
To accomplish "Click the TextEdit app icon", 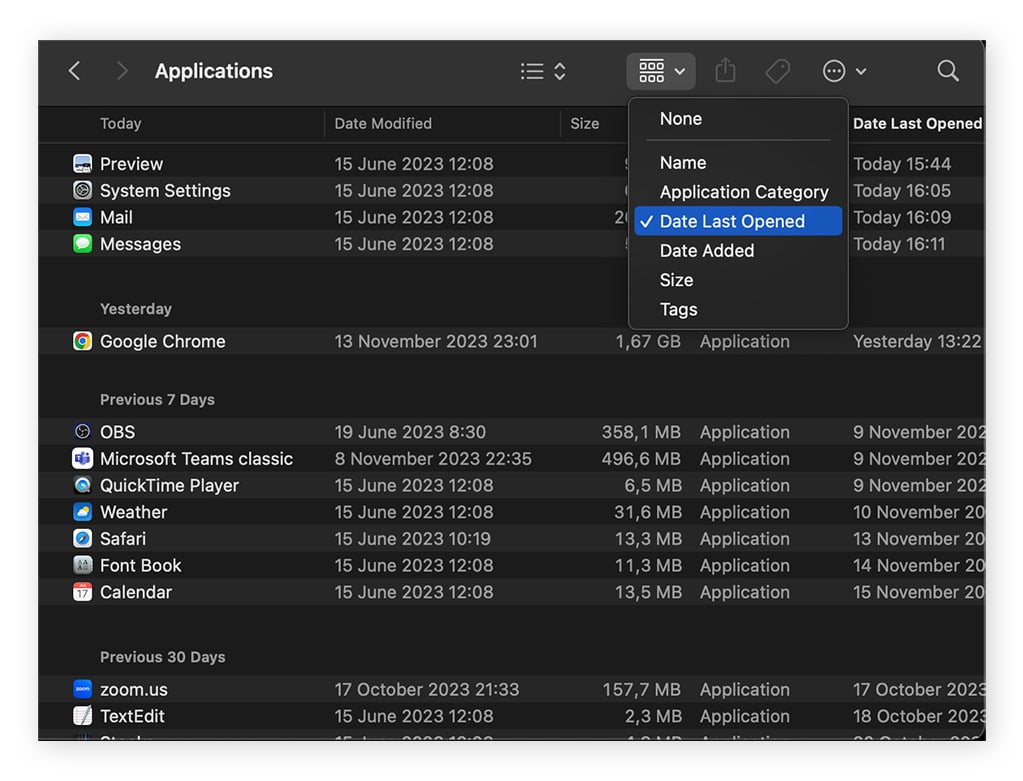I will pos(82,716).
